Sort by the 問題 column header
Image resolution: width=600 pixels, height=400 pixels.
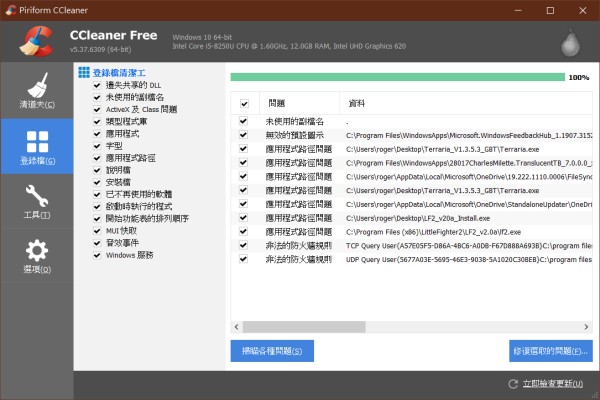[300, 103]
